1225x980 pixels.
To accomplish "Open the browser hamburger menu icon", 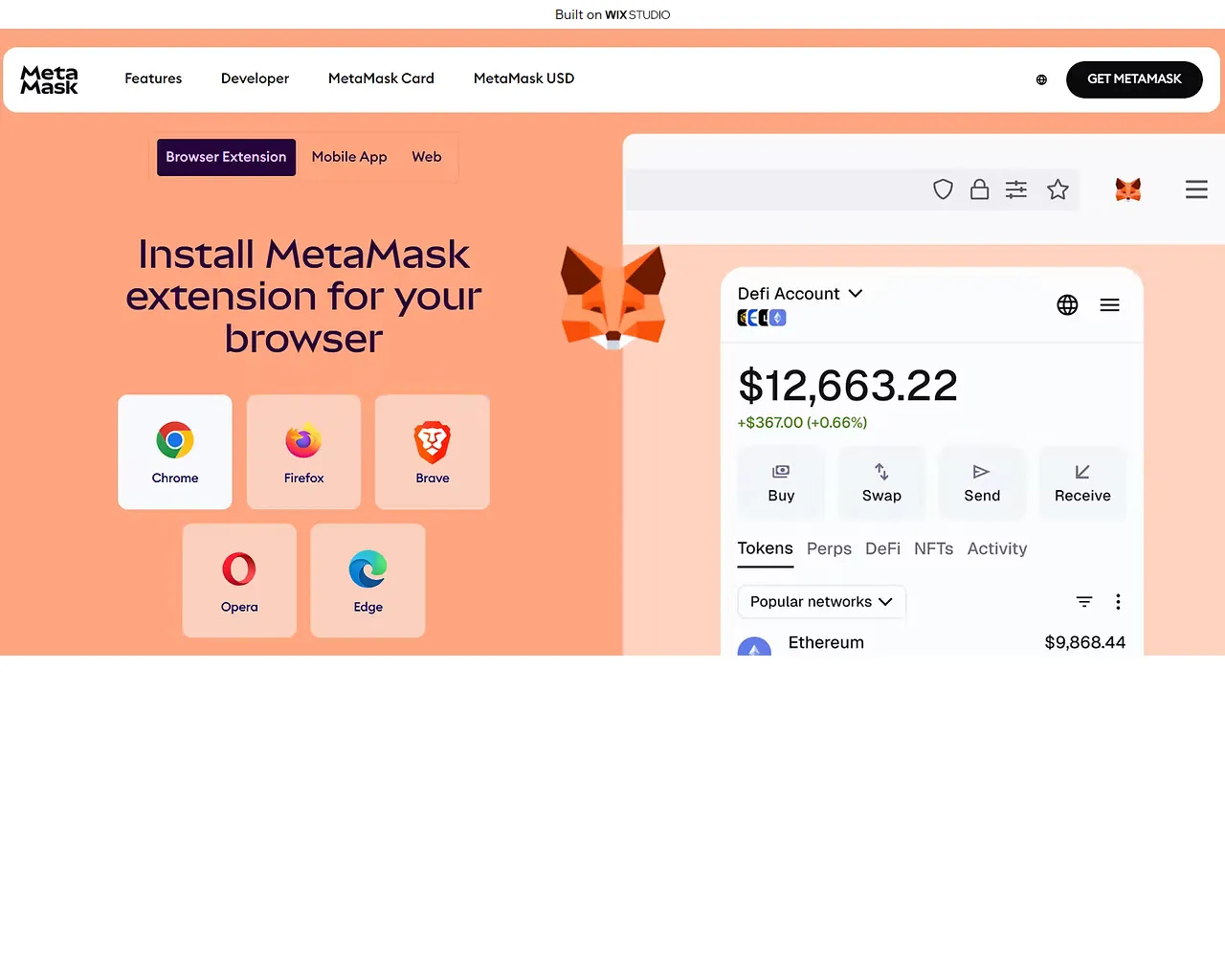I will tap(1196, 189).
